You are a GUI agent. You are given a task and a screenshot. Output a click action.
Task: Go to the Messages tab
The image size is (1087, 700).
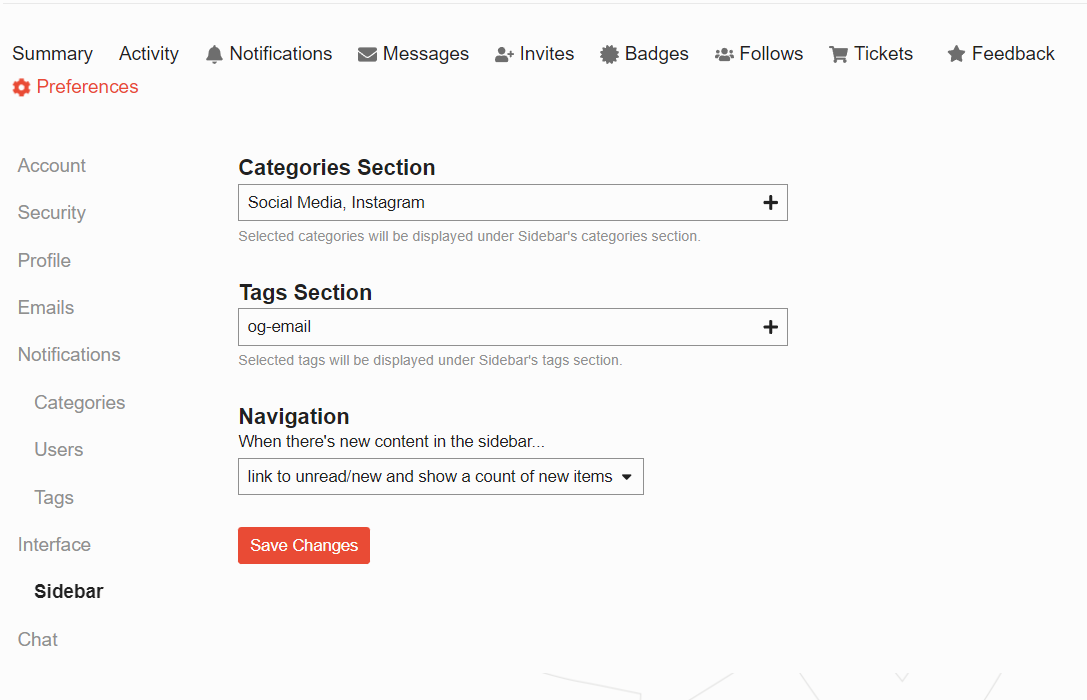coord(413,53)
